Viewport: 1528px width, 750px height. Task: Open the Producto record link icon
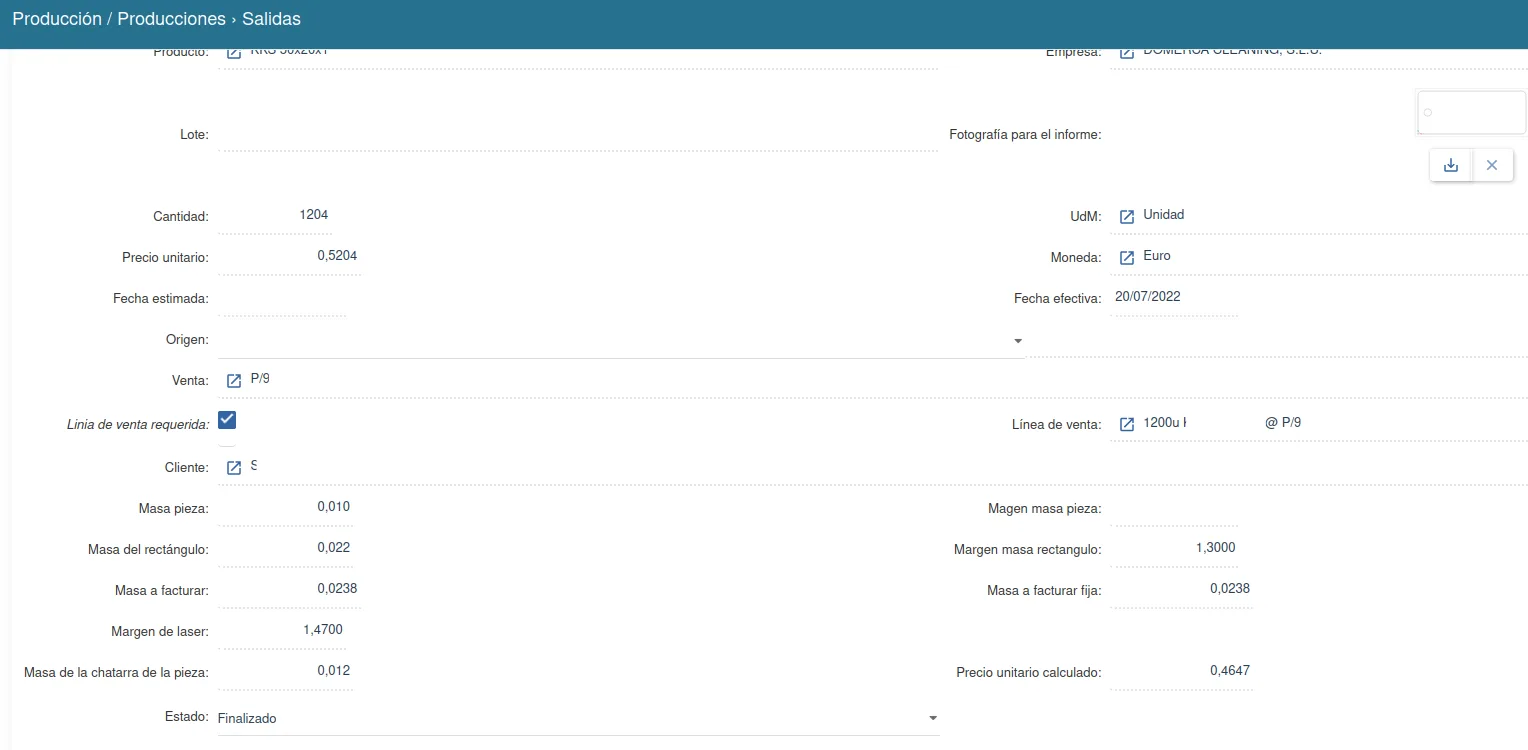point(234,52)
